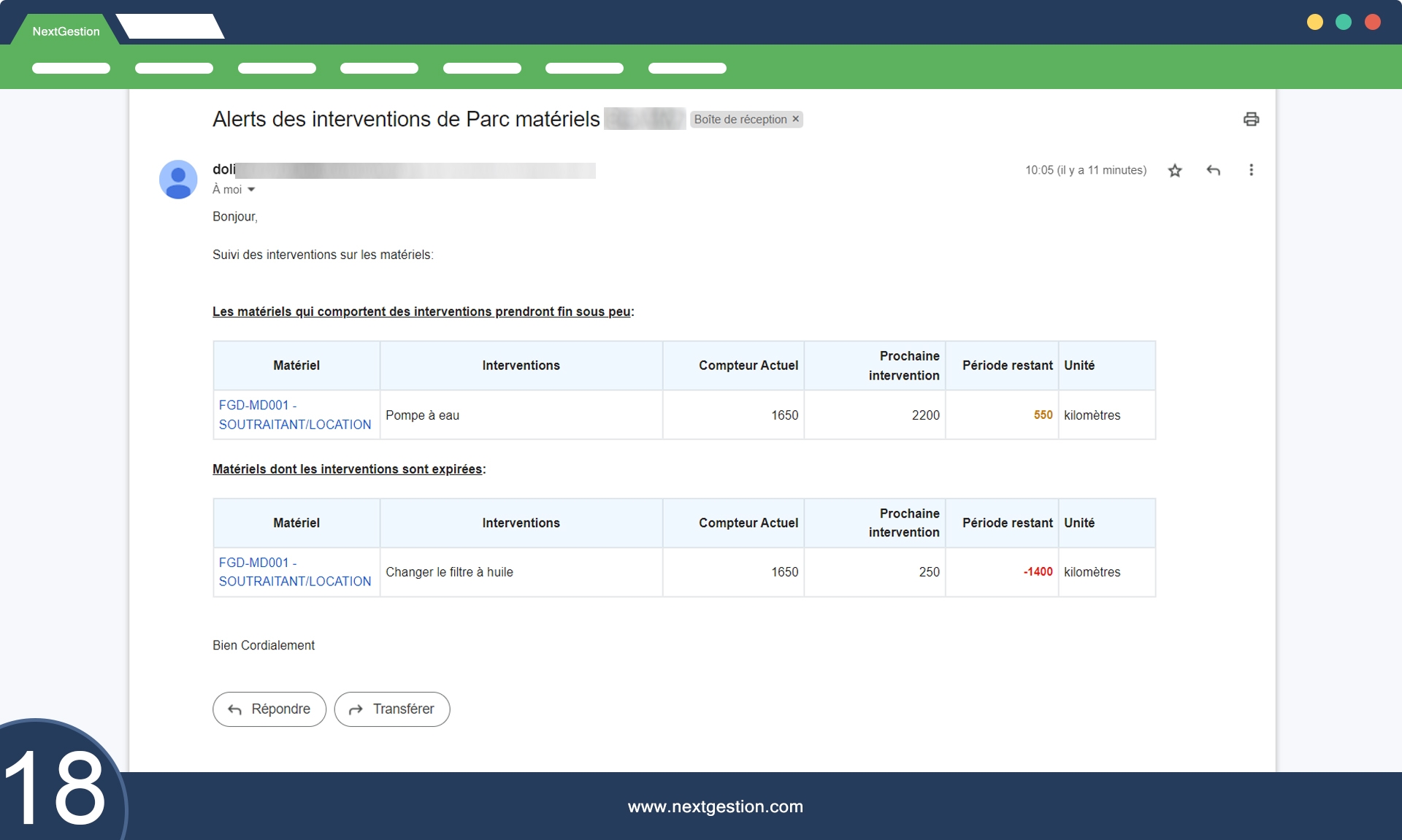Select the blank white tab beside NextGestion
This screenshot has width=1402, height=840.
coord(170,27)
